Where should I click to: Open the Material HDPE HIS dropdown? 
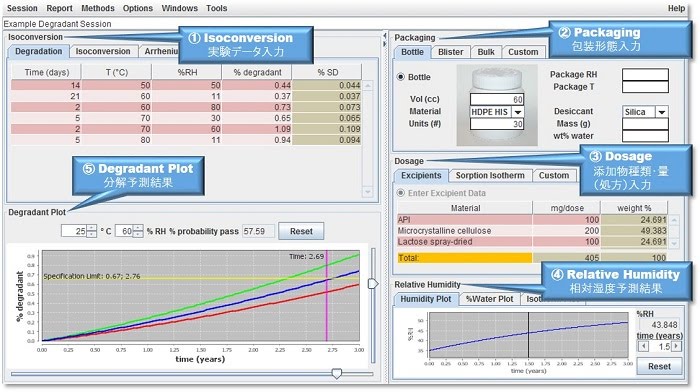(x=518, y=112)
